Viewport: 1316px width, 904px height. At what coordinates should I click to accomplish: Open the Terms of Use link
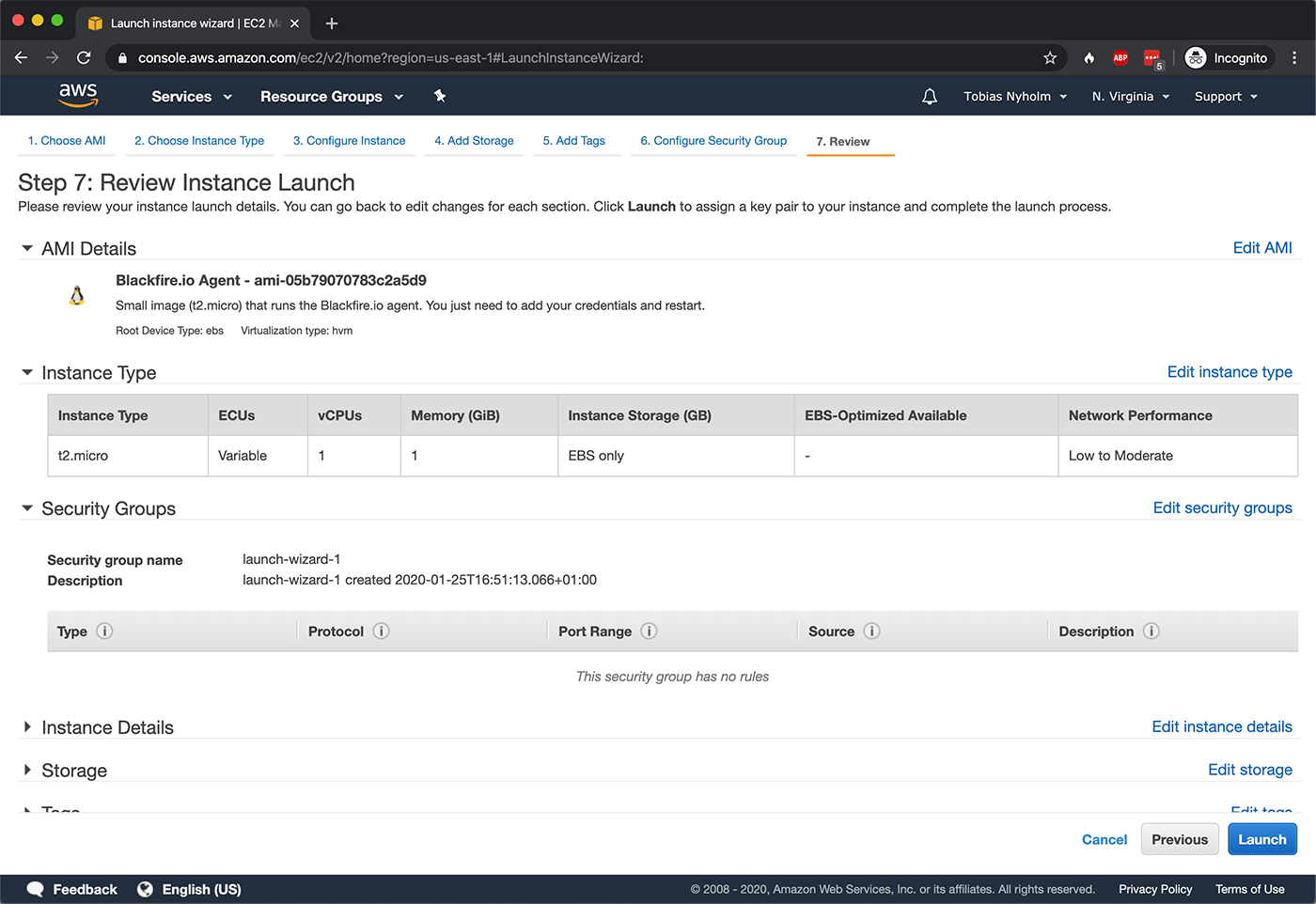[x=1249, y=889]
